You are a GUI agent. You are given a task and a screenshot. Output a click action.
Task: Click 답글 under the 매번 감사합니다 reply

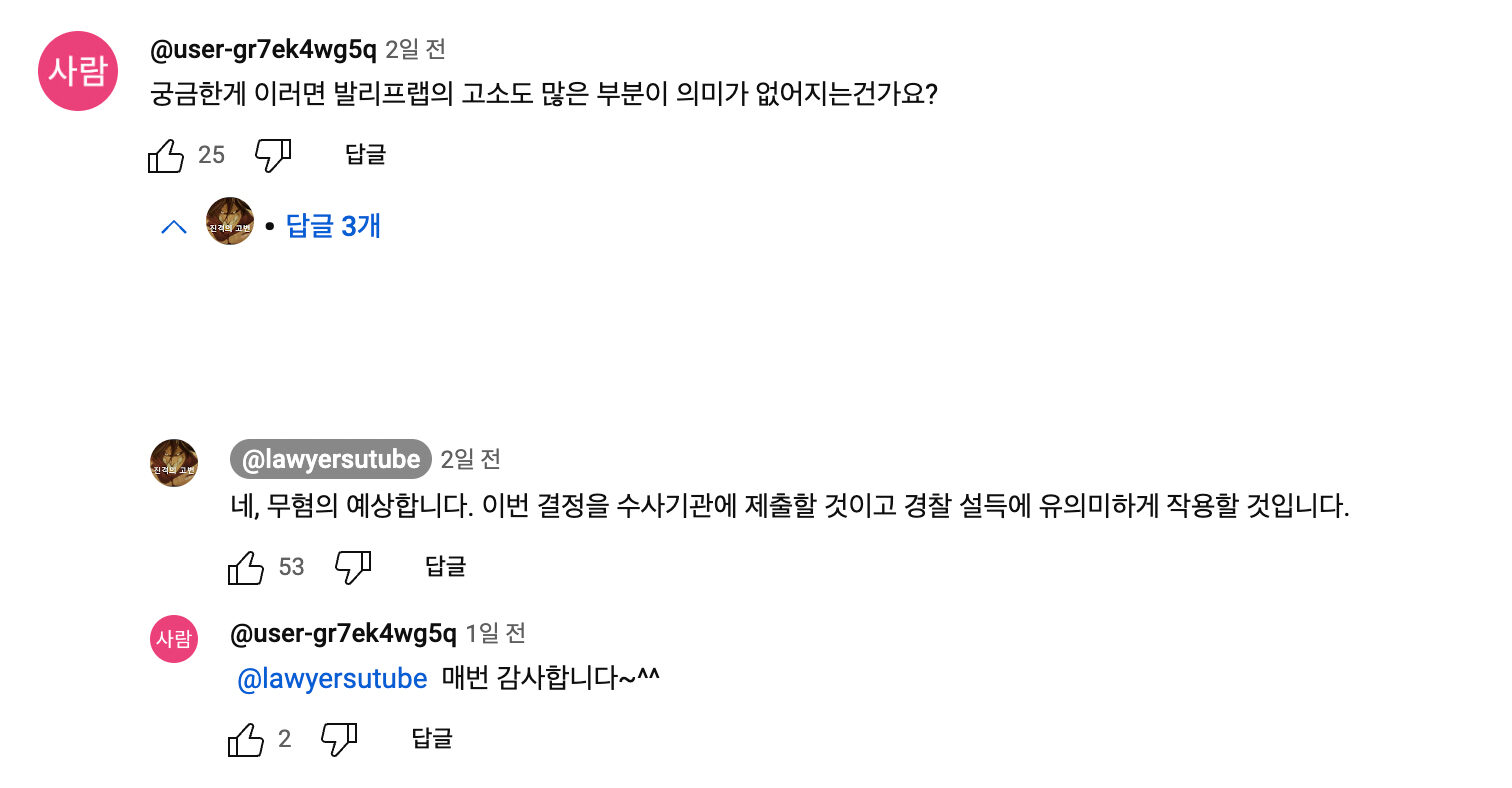tap(432, 739)
